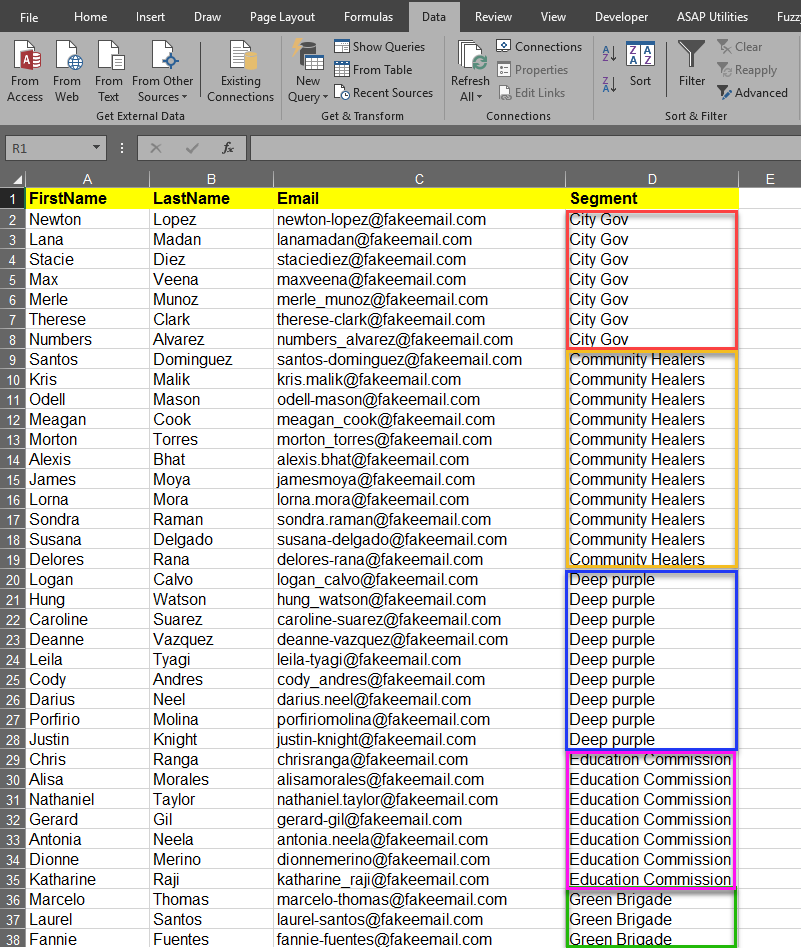Select Community Healers in row 9
Screen dimensions: 801x948
[x=652, y=359]
